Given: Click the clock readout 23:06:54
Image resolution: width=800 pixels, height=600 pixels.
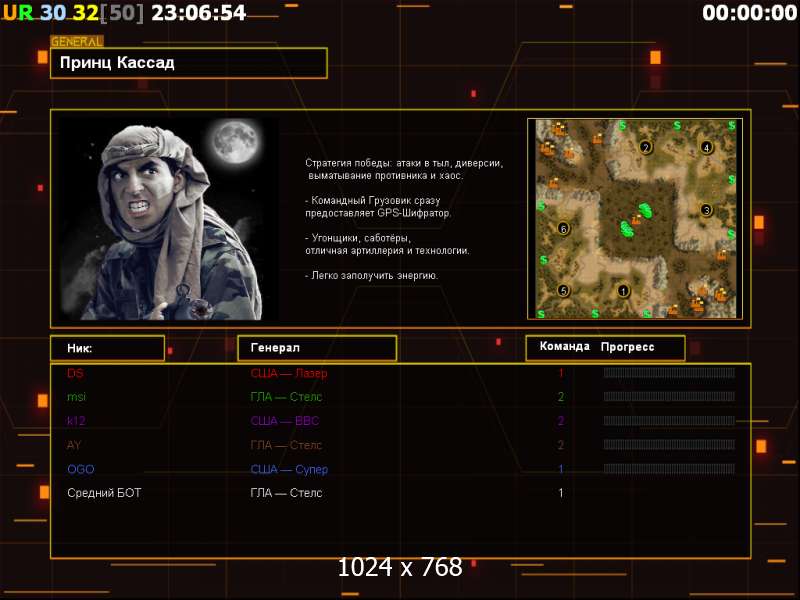Looking at the screenshot, I should [199, 13].
